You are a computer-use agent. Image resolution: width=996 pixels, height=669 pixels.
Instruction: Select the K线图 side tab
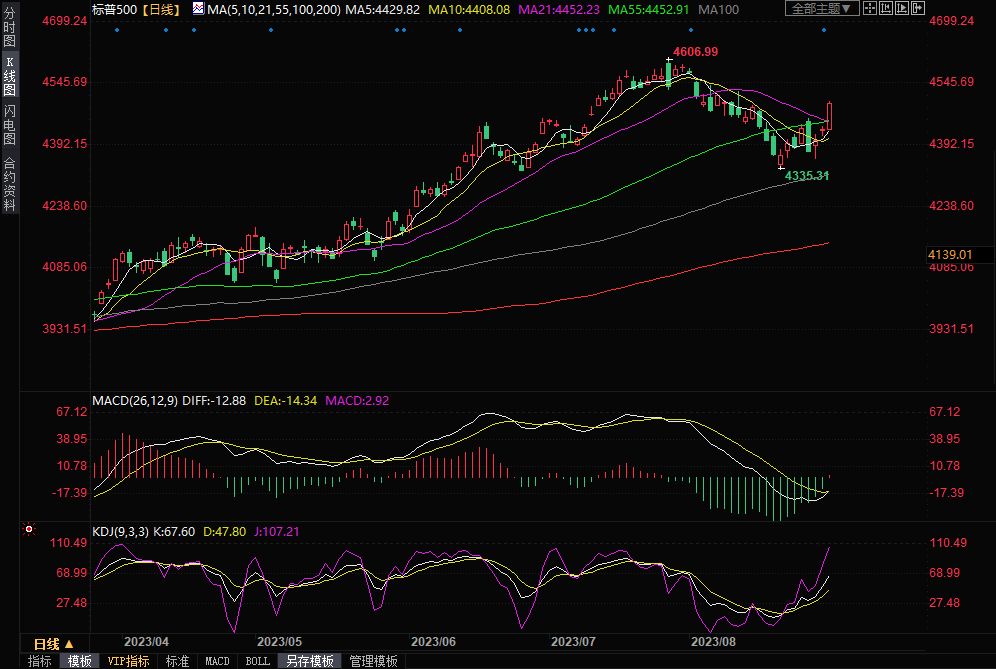pos(9,77)
